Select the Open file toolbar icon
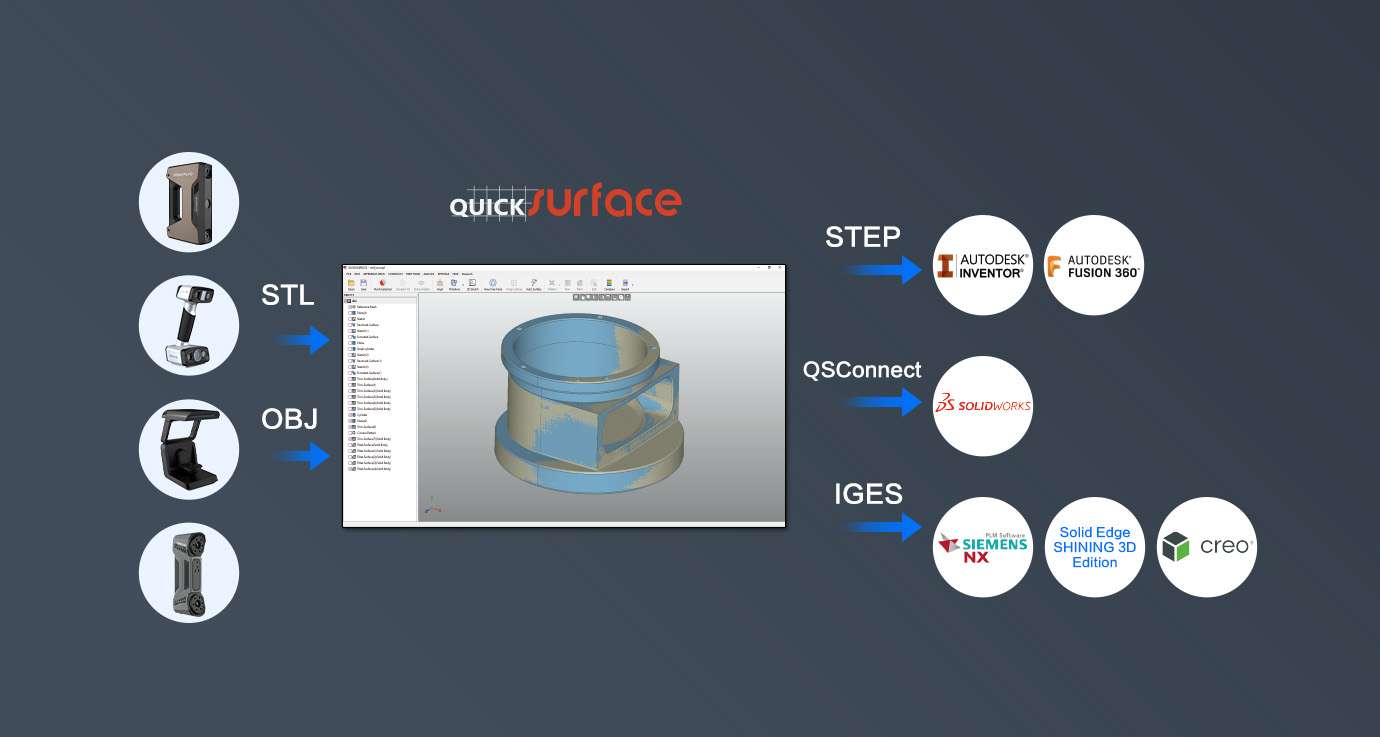The width and height of the screenshot is (1380, 737). point(350,283)
